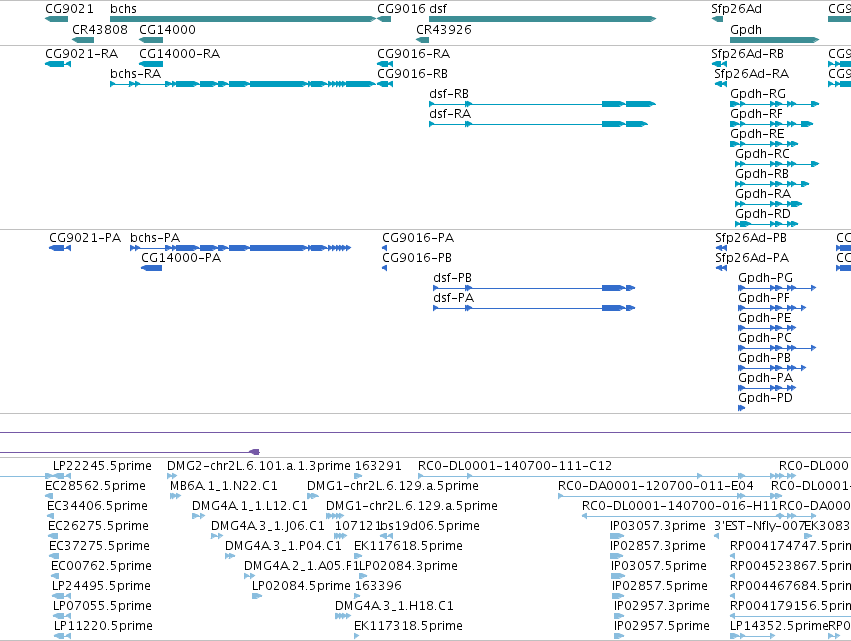Click the CR43808 gene bar glyph
Image resolution: width=851 pixels, height=641 pixels.
click(x=83, y=40)
